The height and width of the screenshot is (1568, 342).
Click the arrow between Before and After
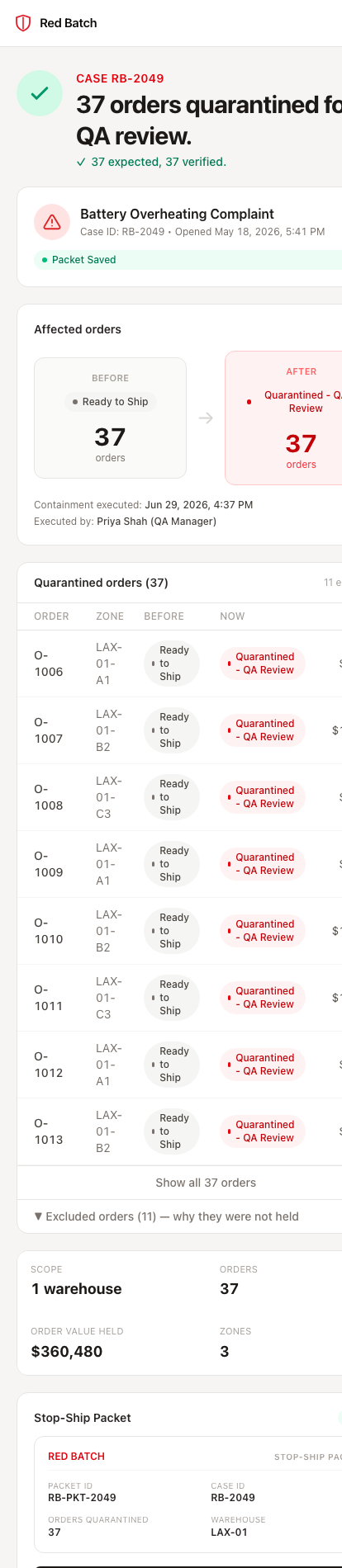pos(206,418)
